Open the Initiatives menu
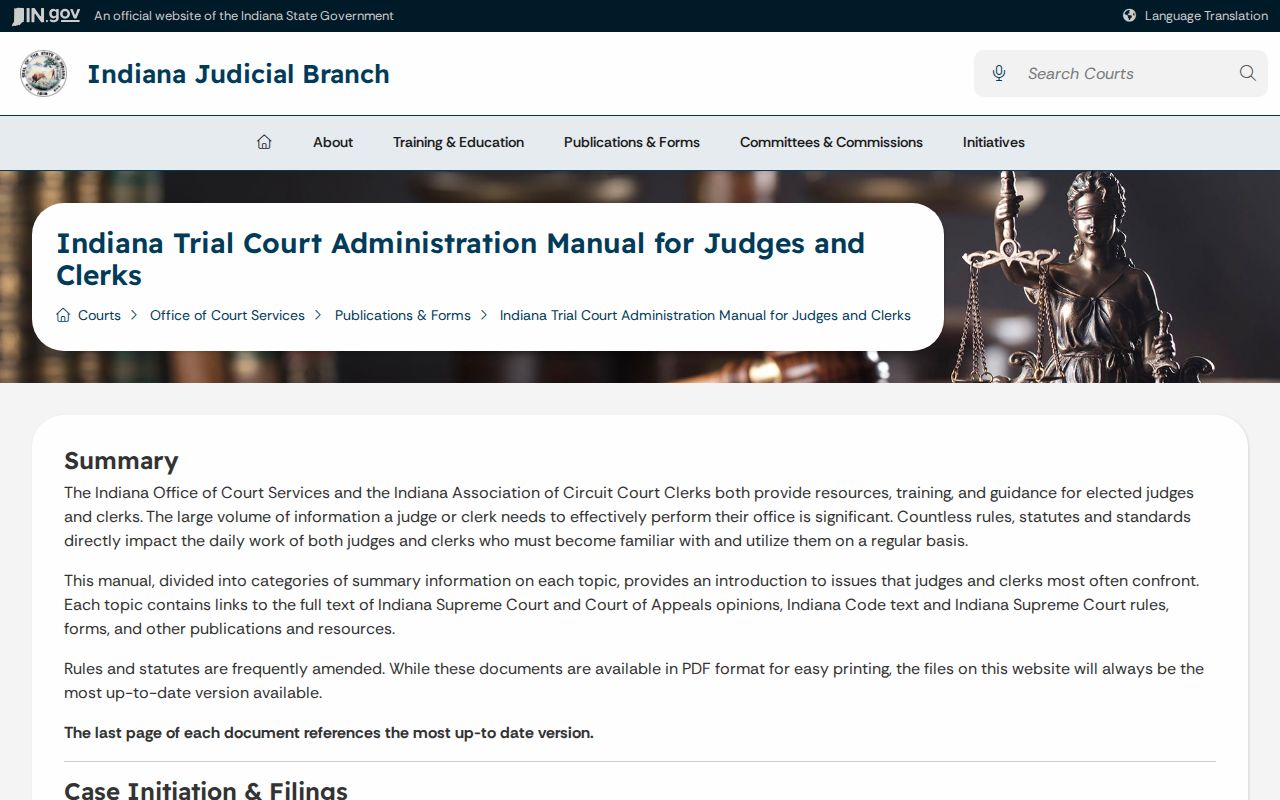Viewport: 1280px width, 800px height. pos(994,142)
